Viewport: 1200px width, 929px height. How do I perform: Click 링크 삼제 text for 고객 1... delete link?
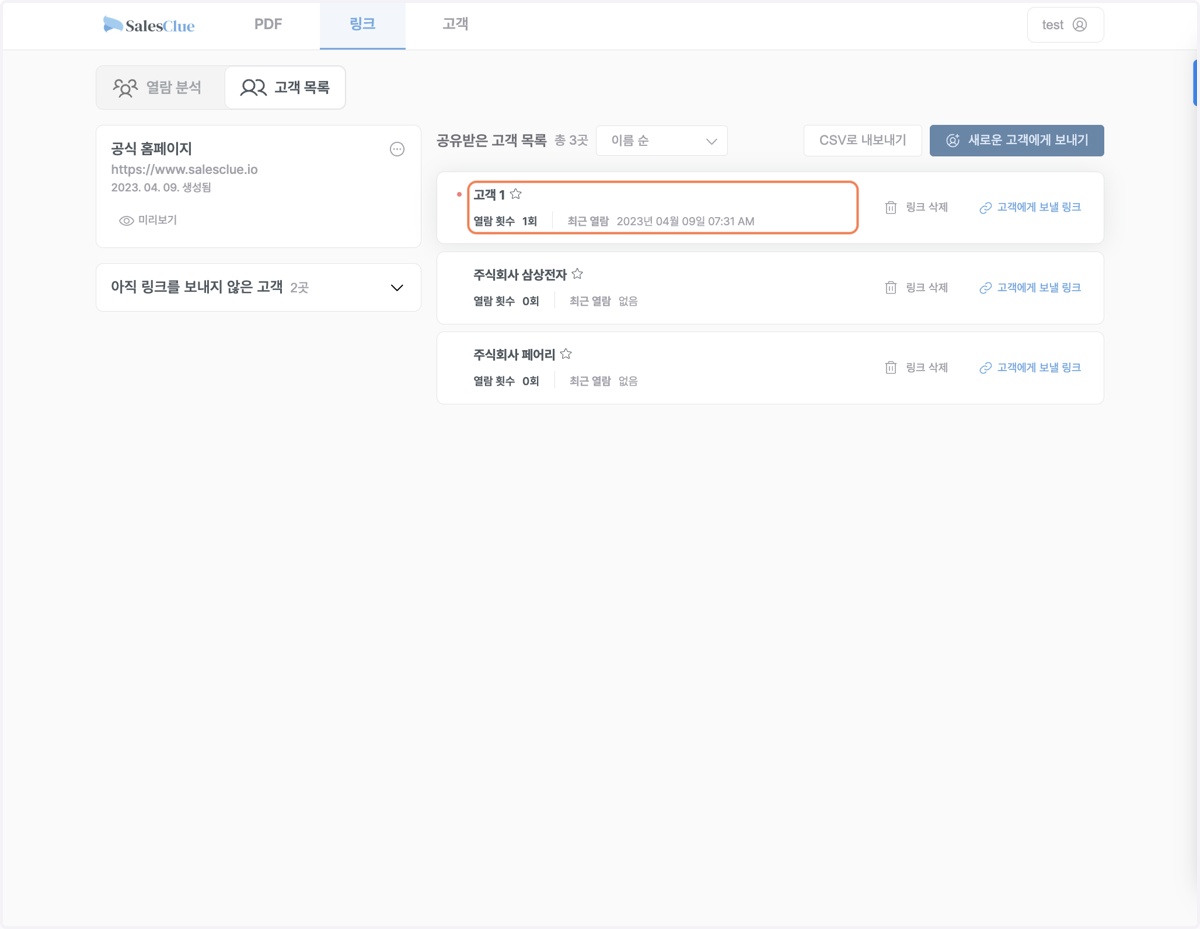tap(927, 207)
